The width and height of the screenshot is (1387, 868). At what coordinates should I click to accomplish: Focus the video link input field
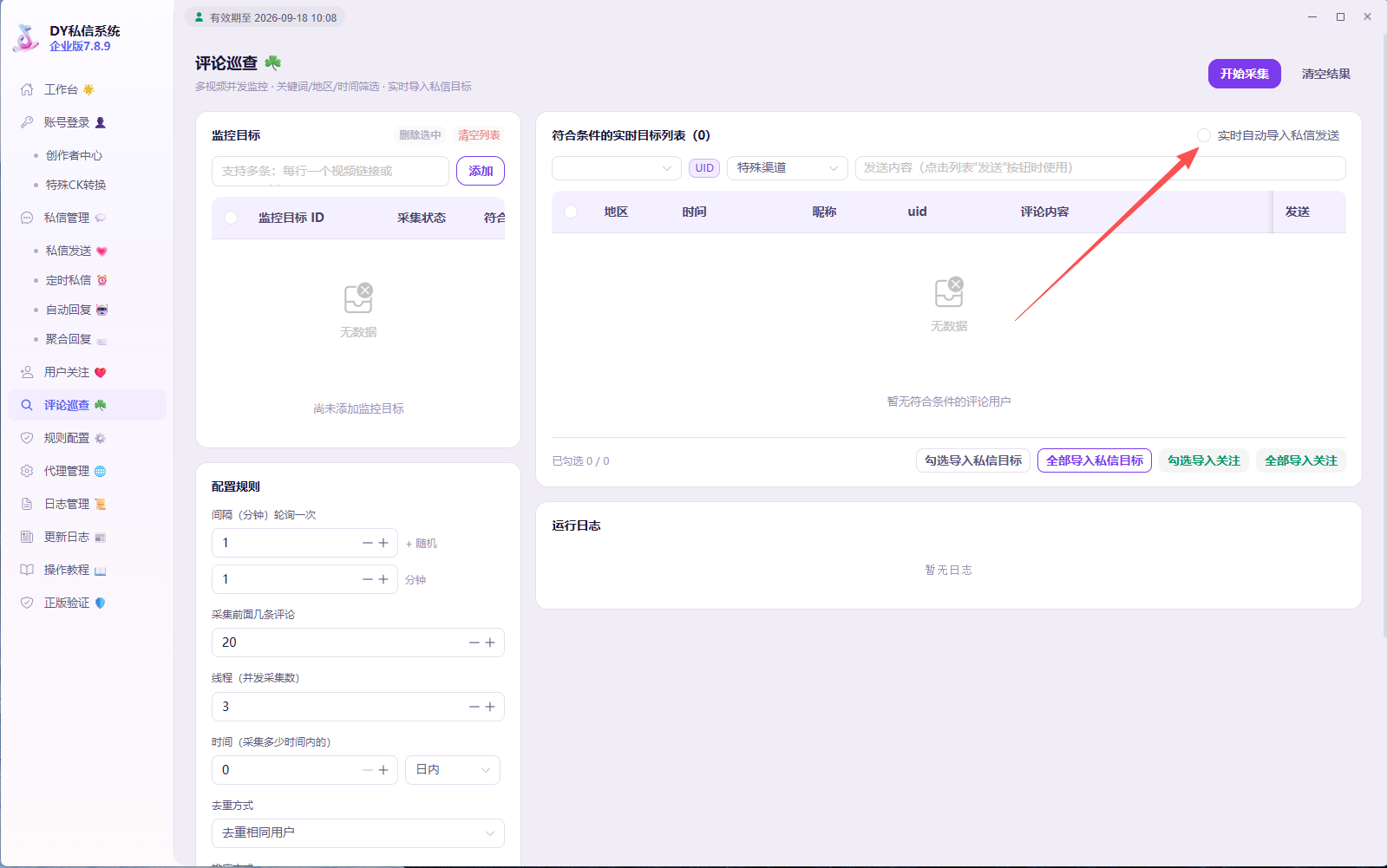click(330, 171)
